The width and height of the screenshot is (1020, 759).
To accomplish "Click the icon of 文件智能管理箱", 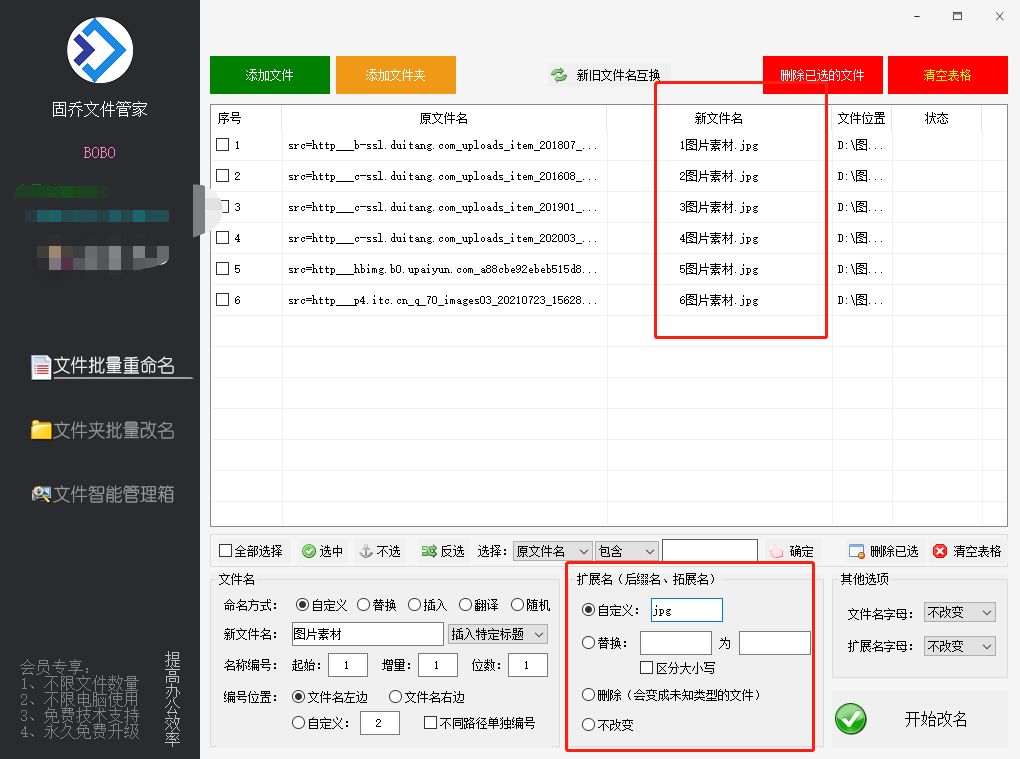I will [x=41, y=494].
